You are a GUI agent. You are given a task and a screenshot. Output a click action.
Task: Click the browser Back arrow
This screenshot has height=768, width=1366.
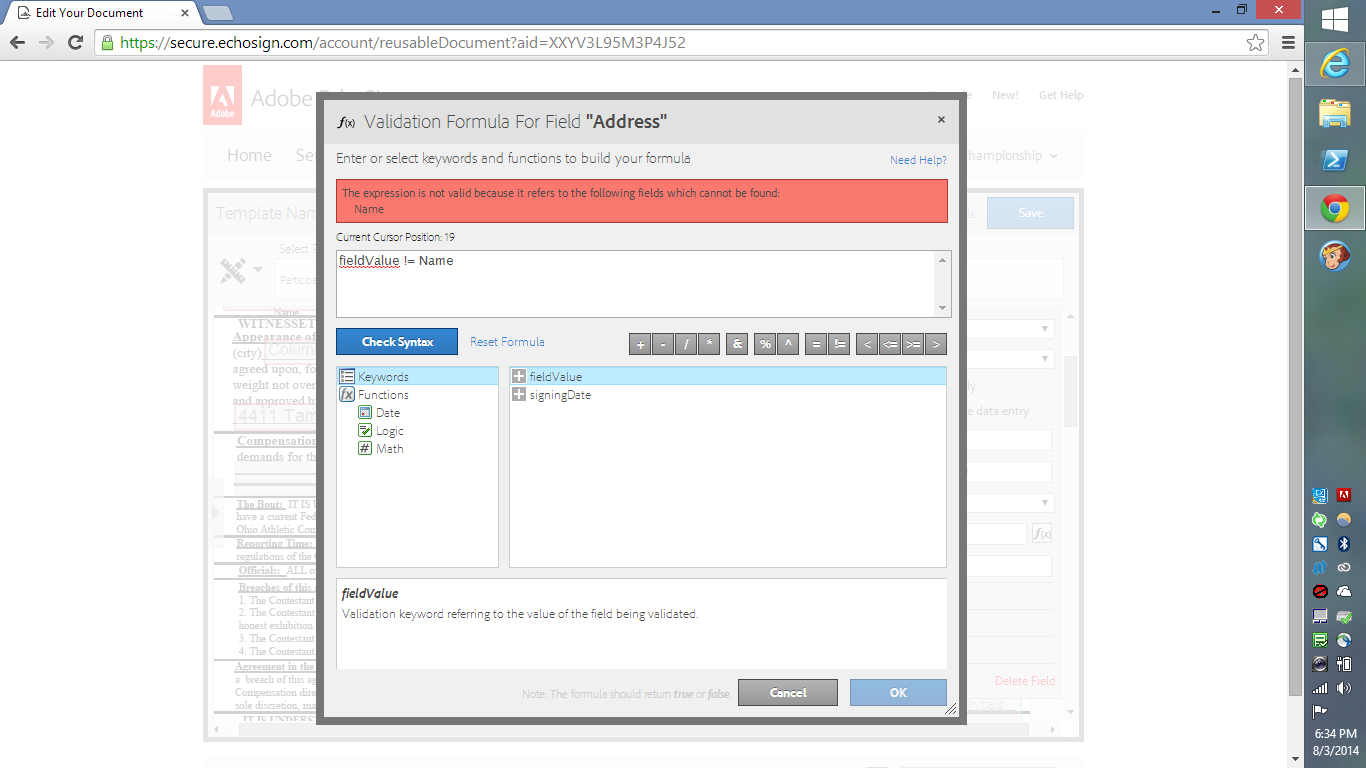coord(18,43)
